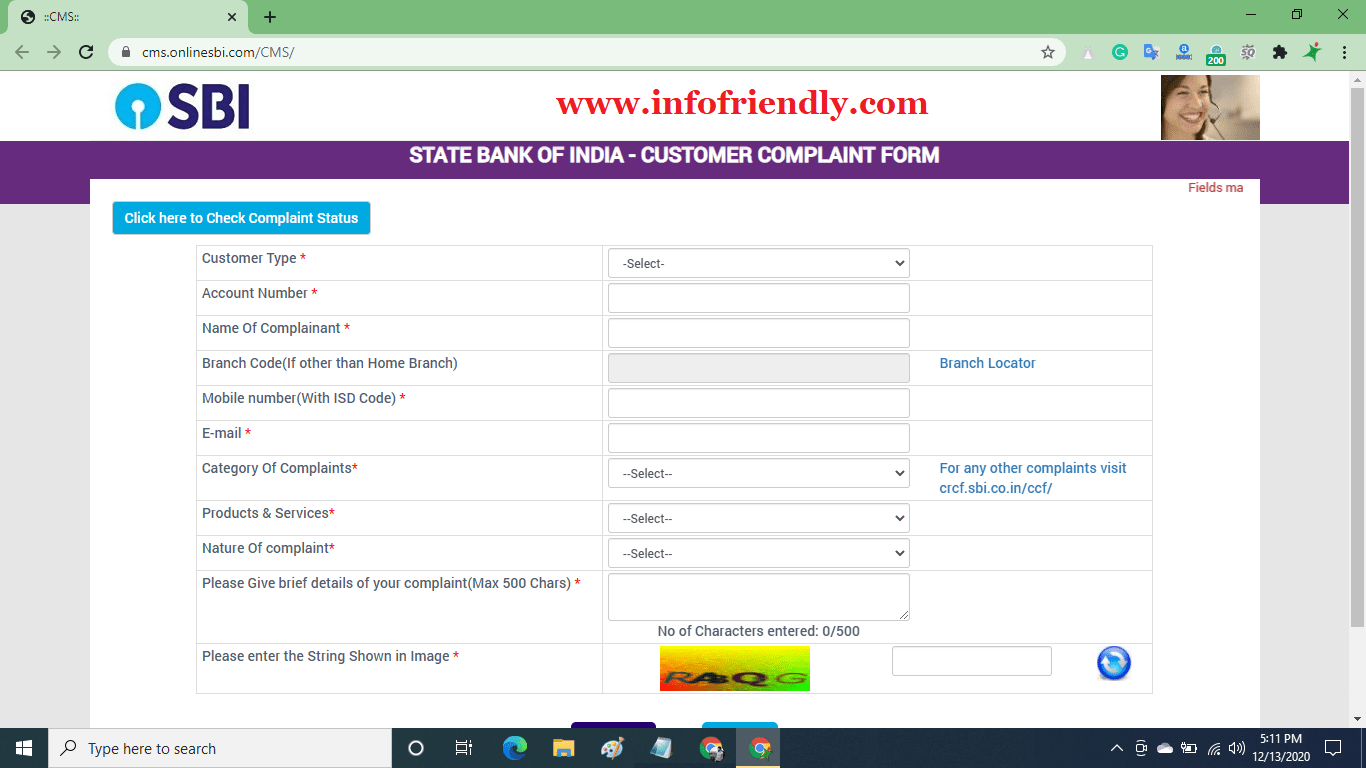This screenshot has height=768, width=1366.
Task: Open the Chrome extensions puzzle icon
Action: pos(1280,51)
